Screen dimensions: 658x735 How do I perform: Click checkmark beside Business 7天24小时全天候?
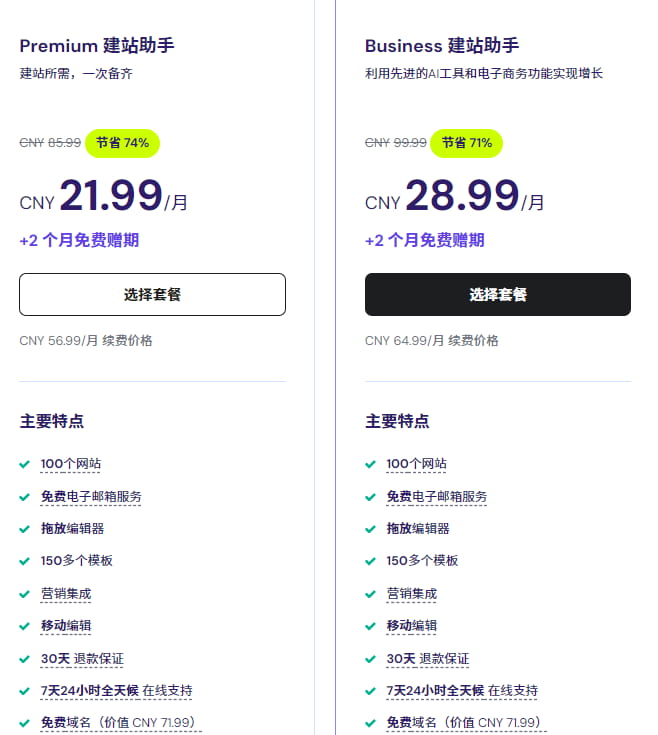point(371,691)
